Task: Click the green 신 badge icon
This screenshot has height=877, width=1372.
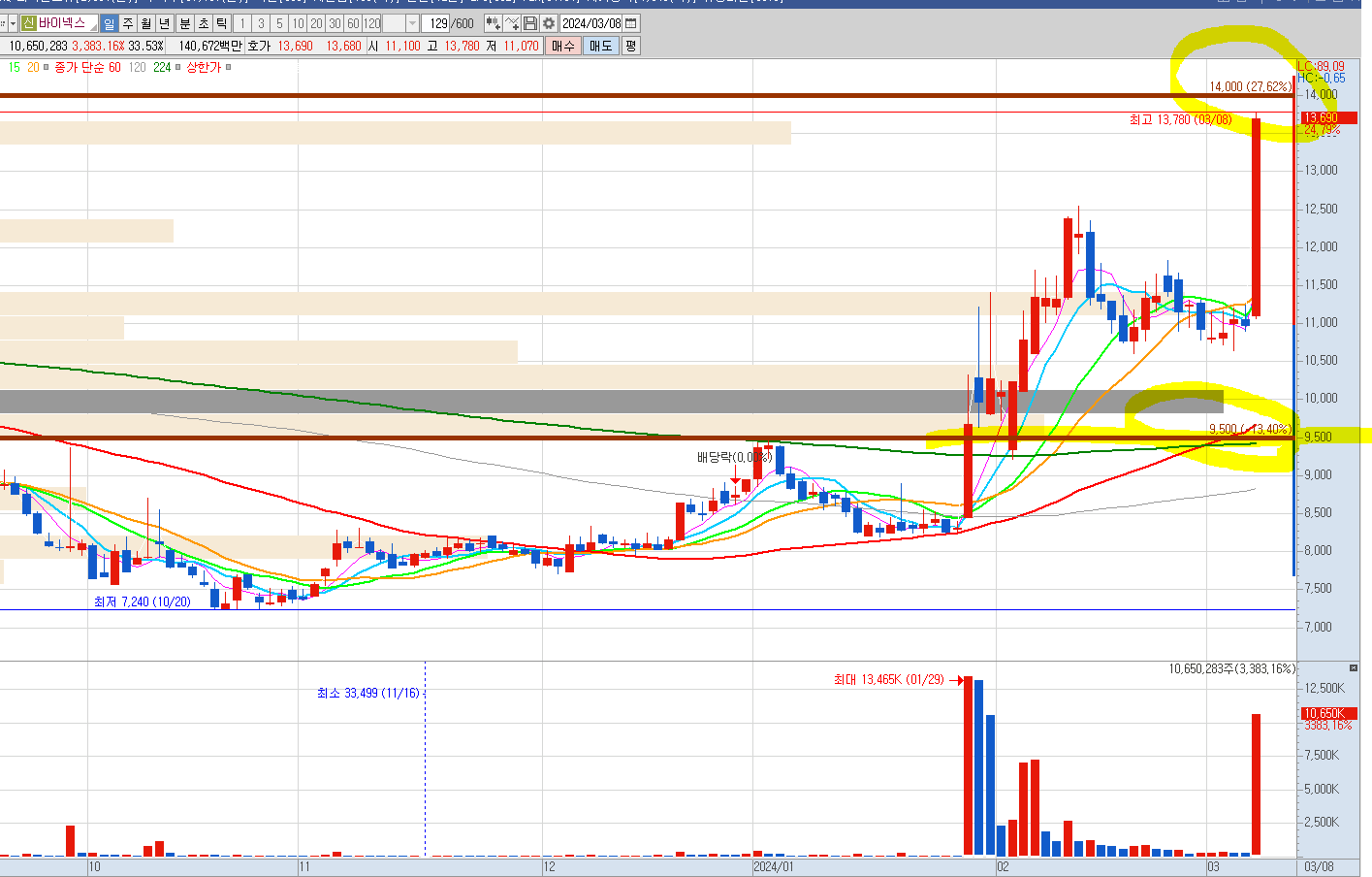Action: 29,23
